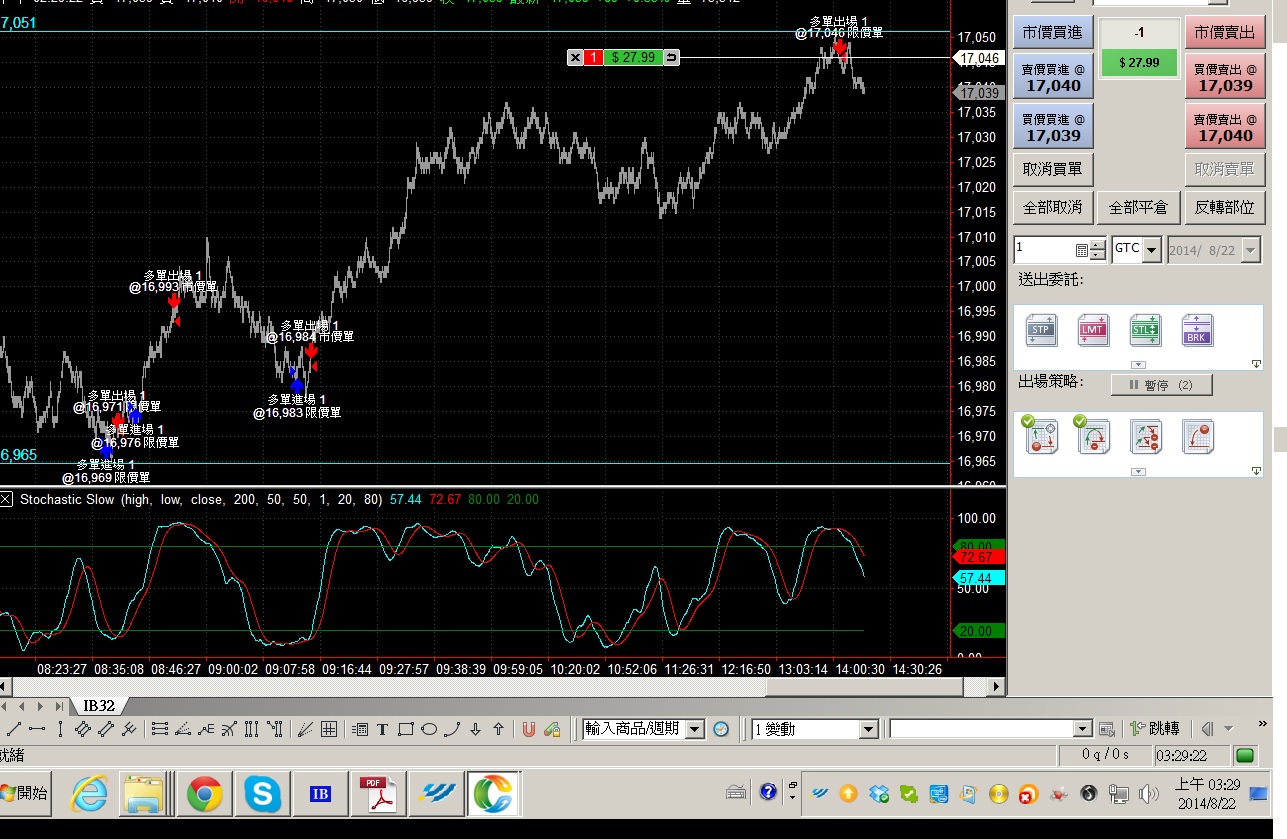Expand the order entry icons panel
This screenshot has height=839, width=1287.
(1138, 364)
